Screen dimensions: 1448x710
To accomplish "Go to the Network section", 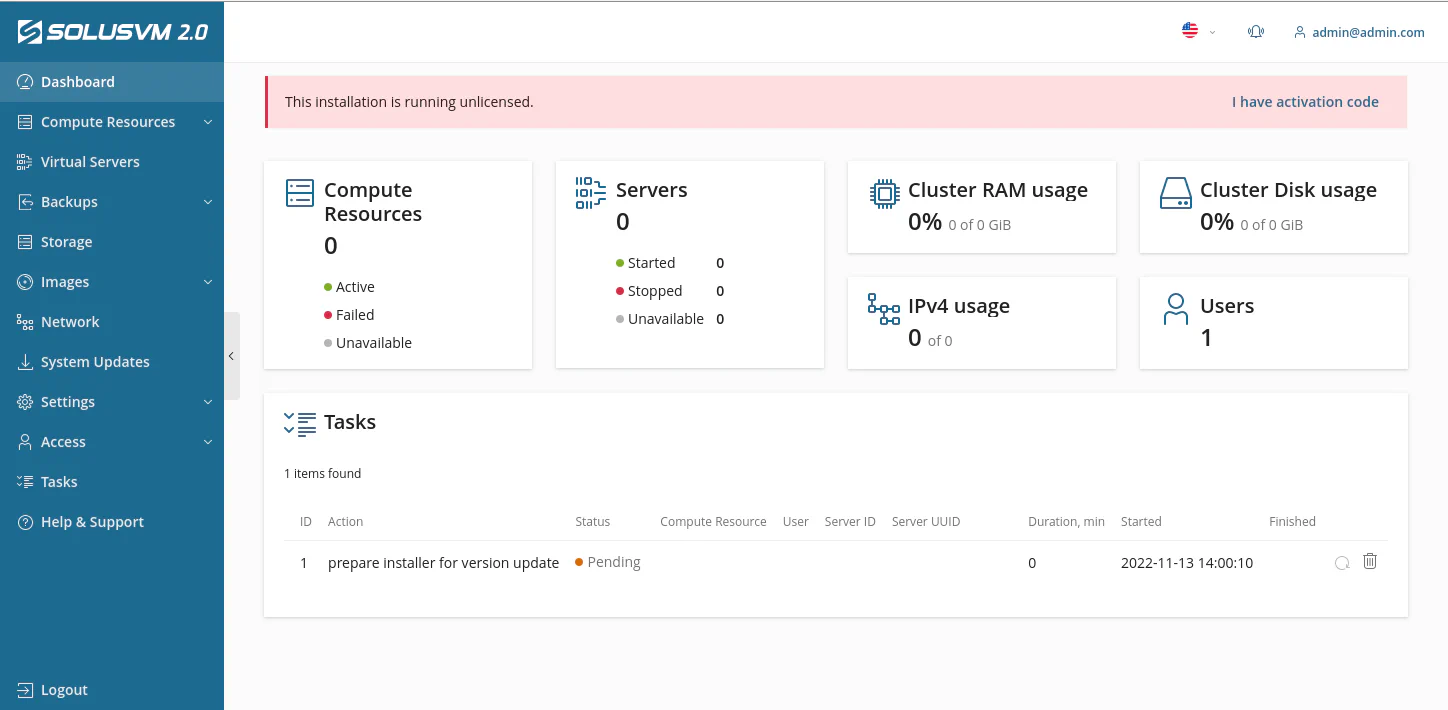I will coord(69,321).
